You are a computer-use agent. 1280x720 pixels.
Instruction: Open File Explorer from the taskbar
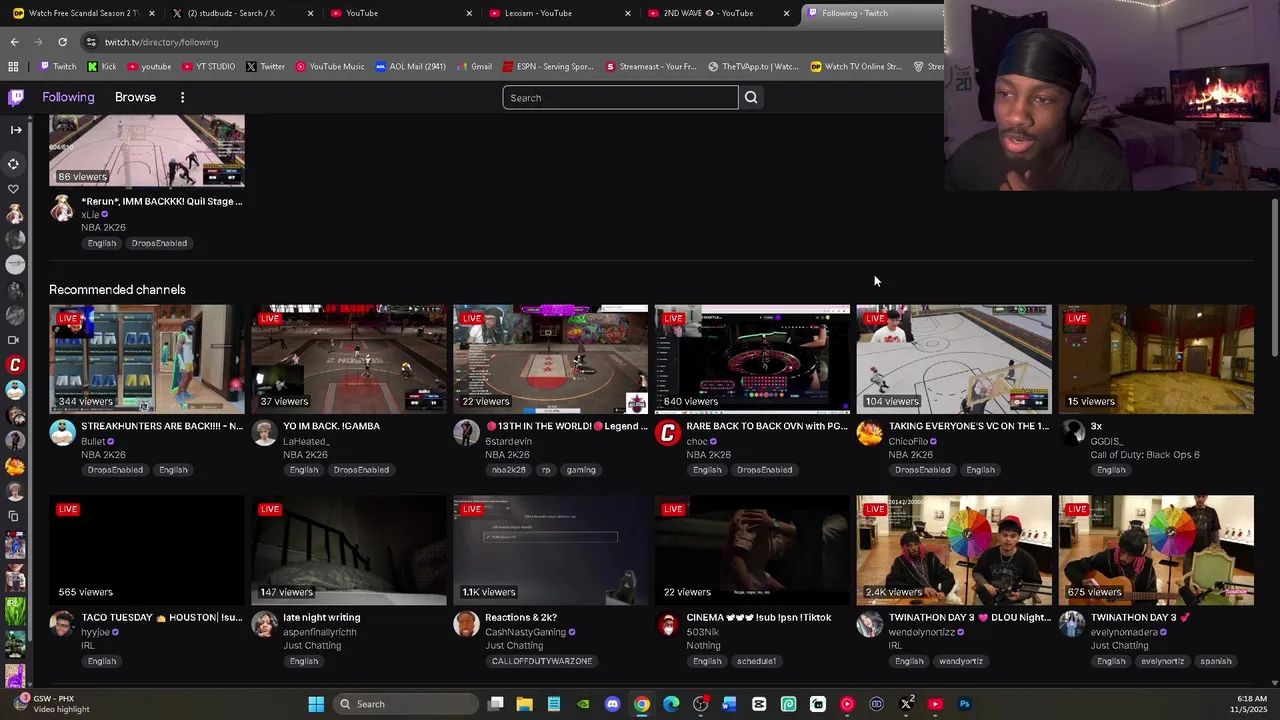[x=524, y=704]
